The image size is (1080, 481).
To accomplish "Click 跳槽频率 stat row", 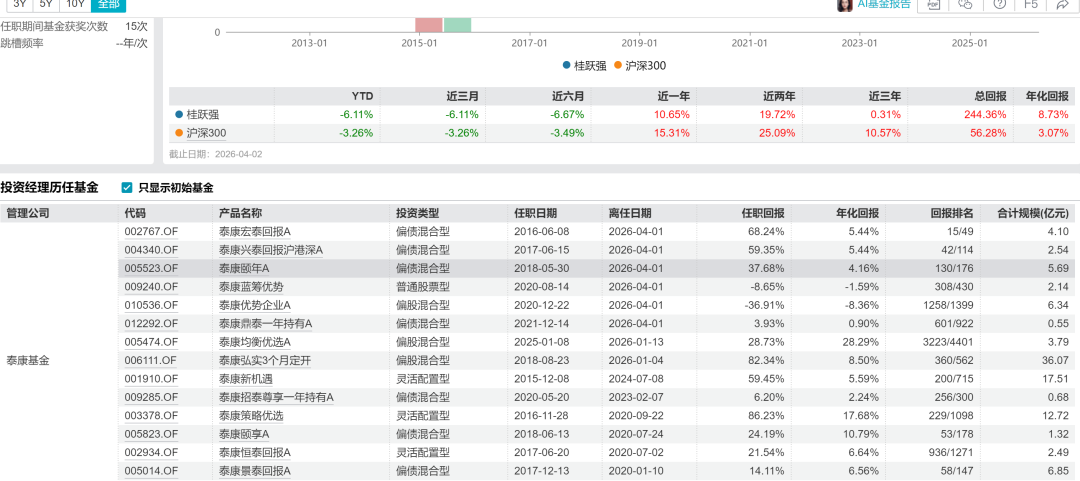I will click(74, 43).
